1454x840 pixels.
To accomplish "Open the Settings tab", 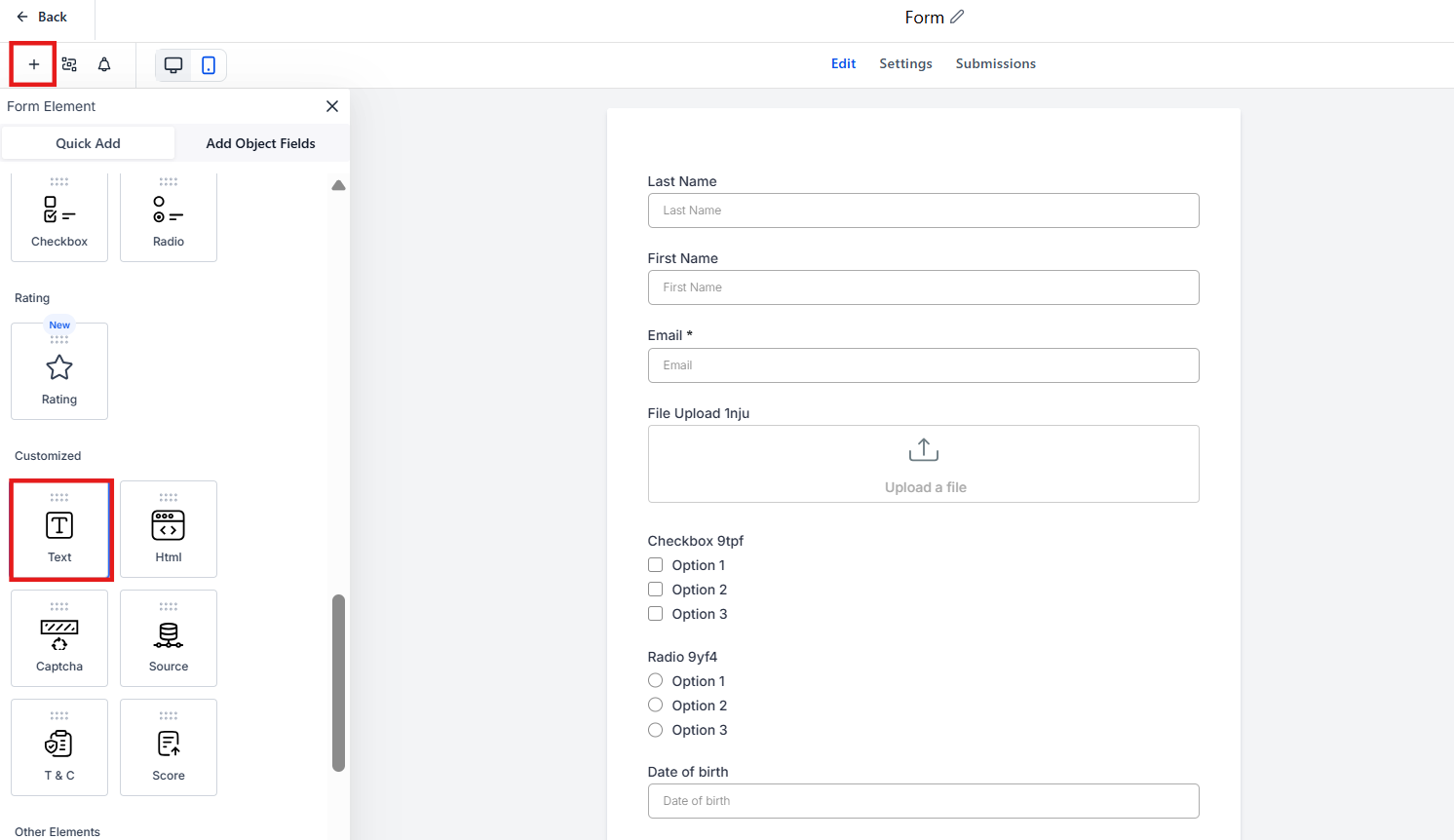I will tap(905, 63).
